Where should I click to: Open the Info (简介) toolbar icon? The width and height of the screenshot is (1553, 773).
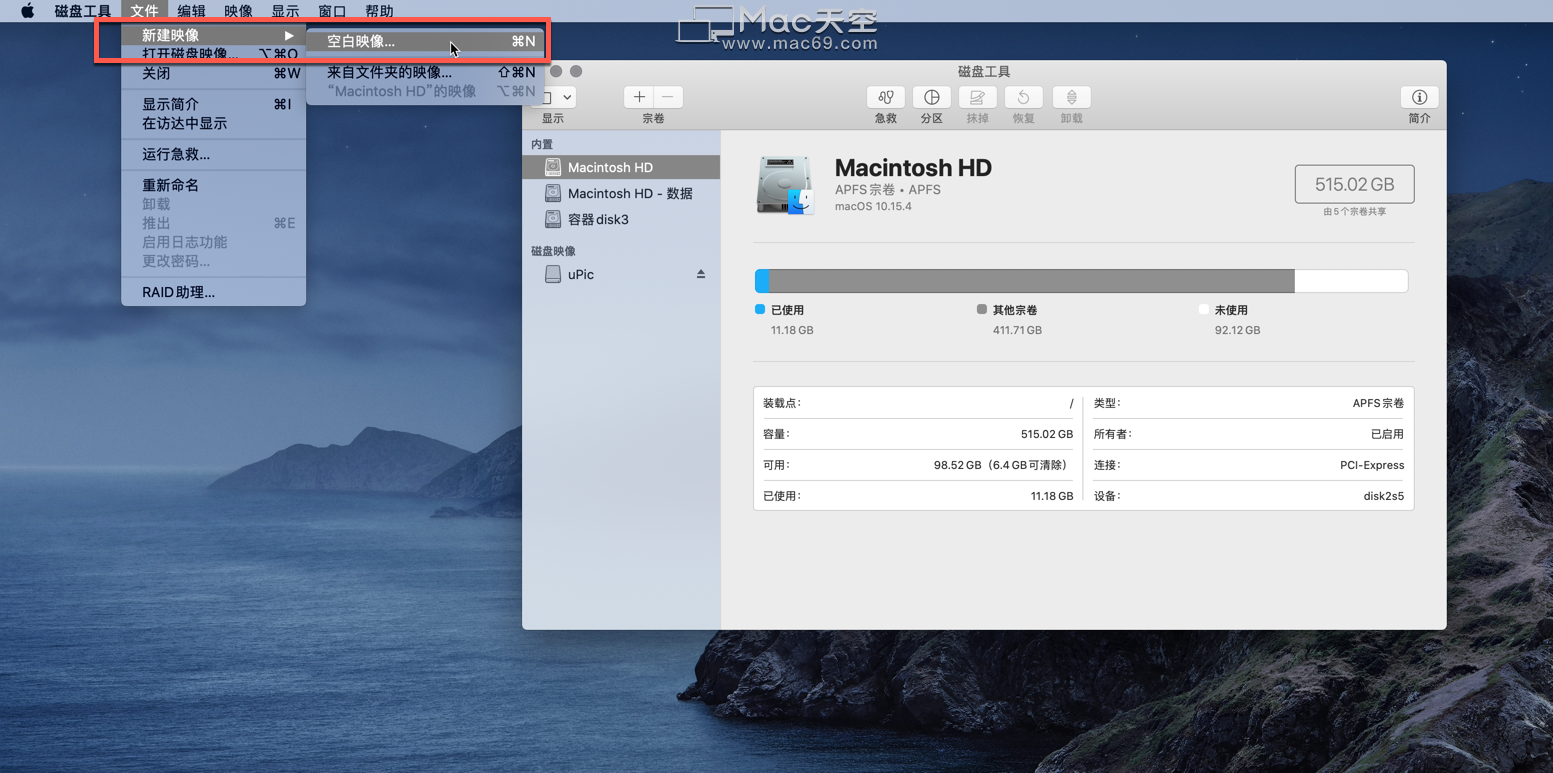[x=1419, y=97]
